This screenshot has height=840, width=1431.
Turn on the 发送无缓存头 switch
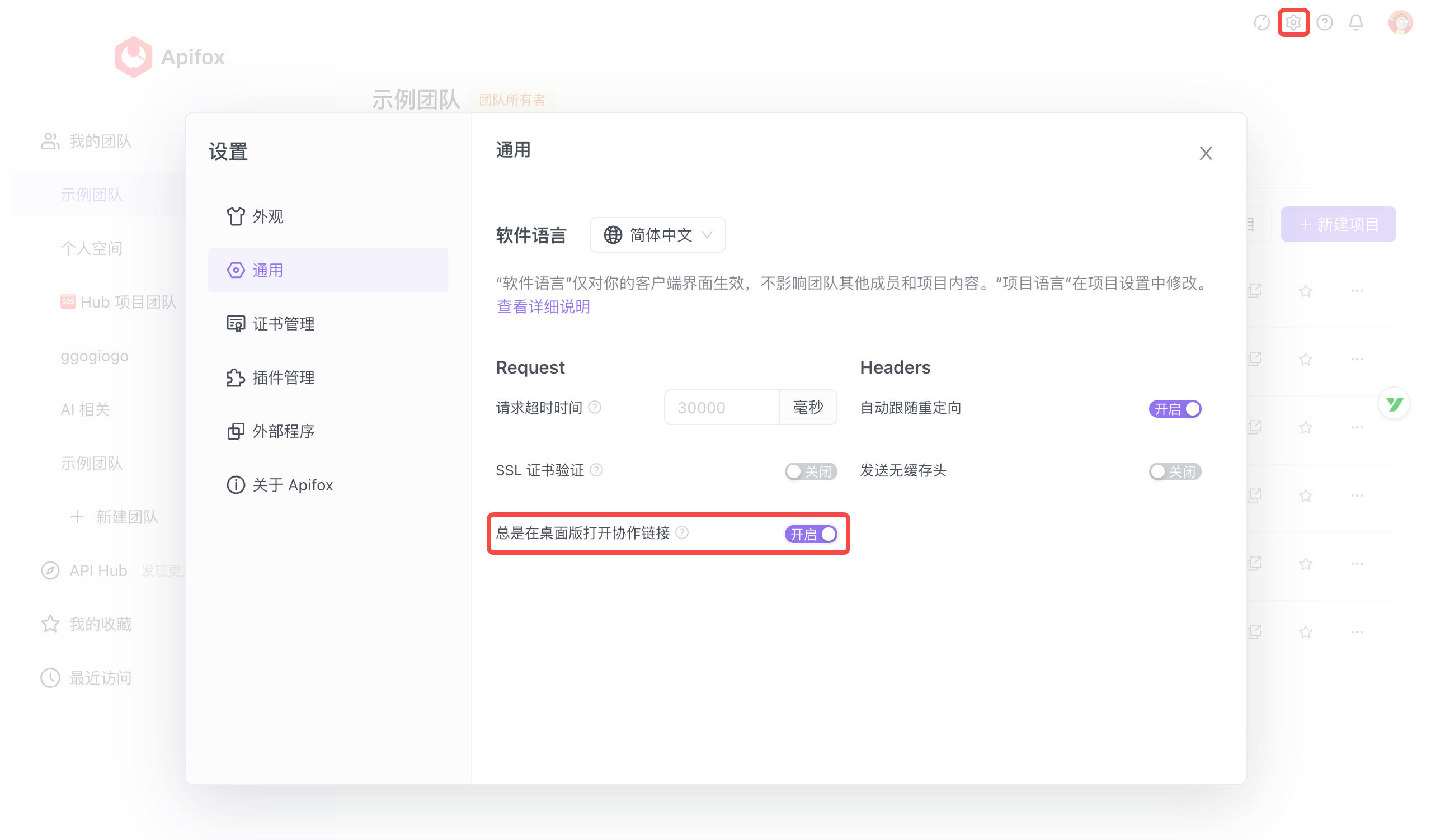point(1174,471)
